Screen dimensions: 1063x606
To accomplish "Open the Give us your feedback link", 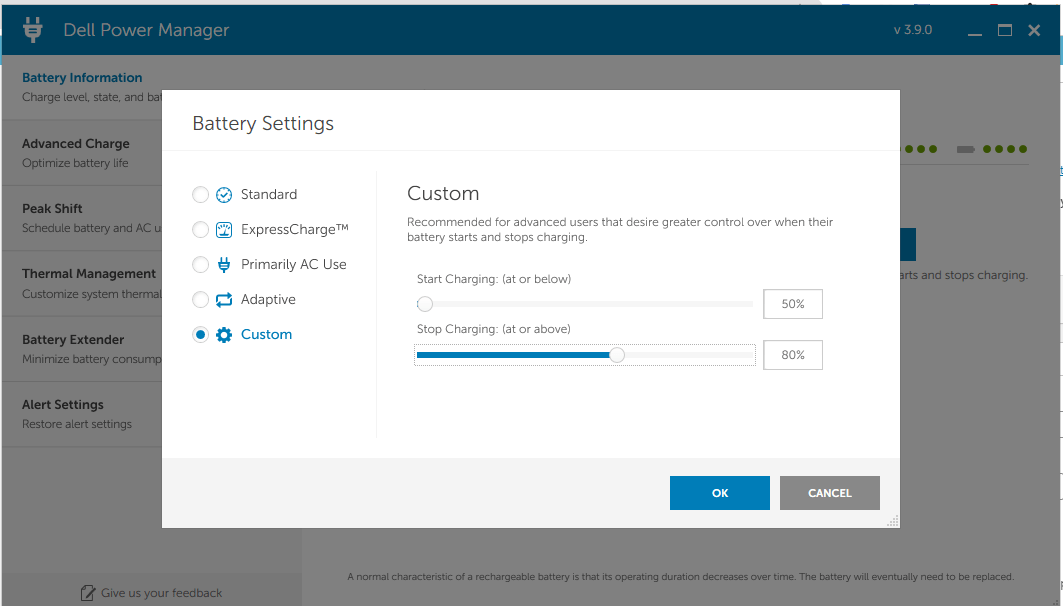I will (x=161, y=593).
